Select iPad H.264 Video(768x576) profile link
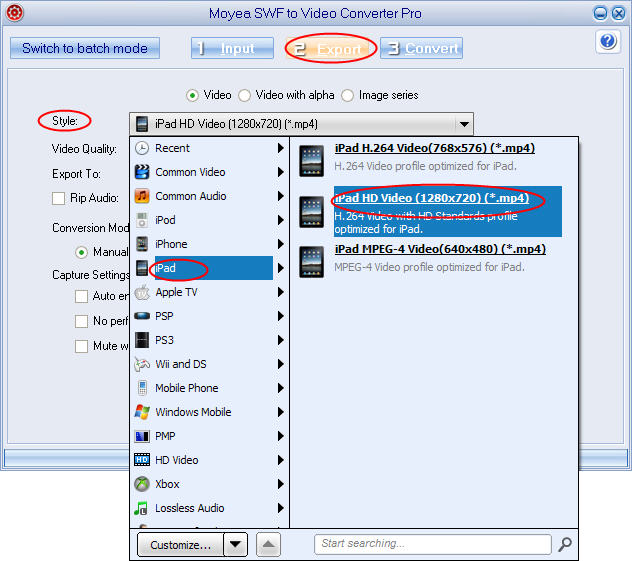This screenshot has height=561, width=632. 435,148
